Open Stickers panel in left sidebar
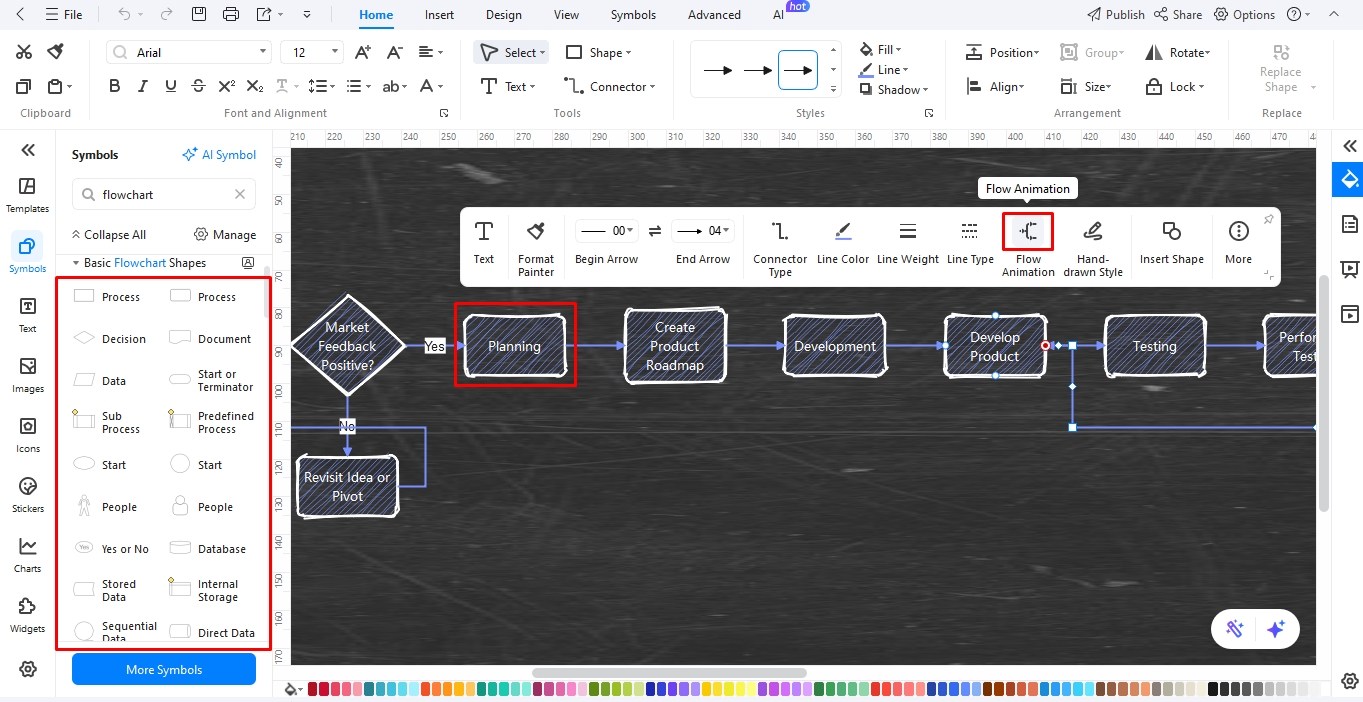Viewport: 1363px width, 702px height. (x=28, y=495)
